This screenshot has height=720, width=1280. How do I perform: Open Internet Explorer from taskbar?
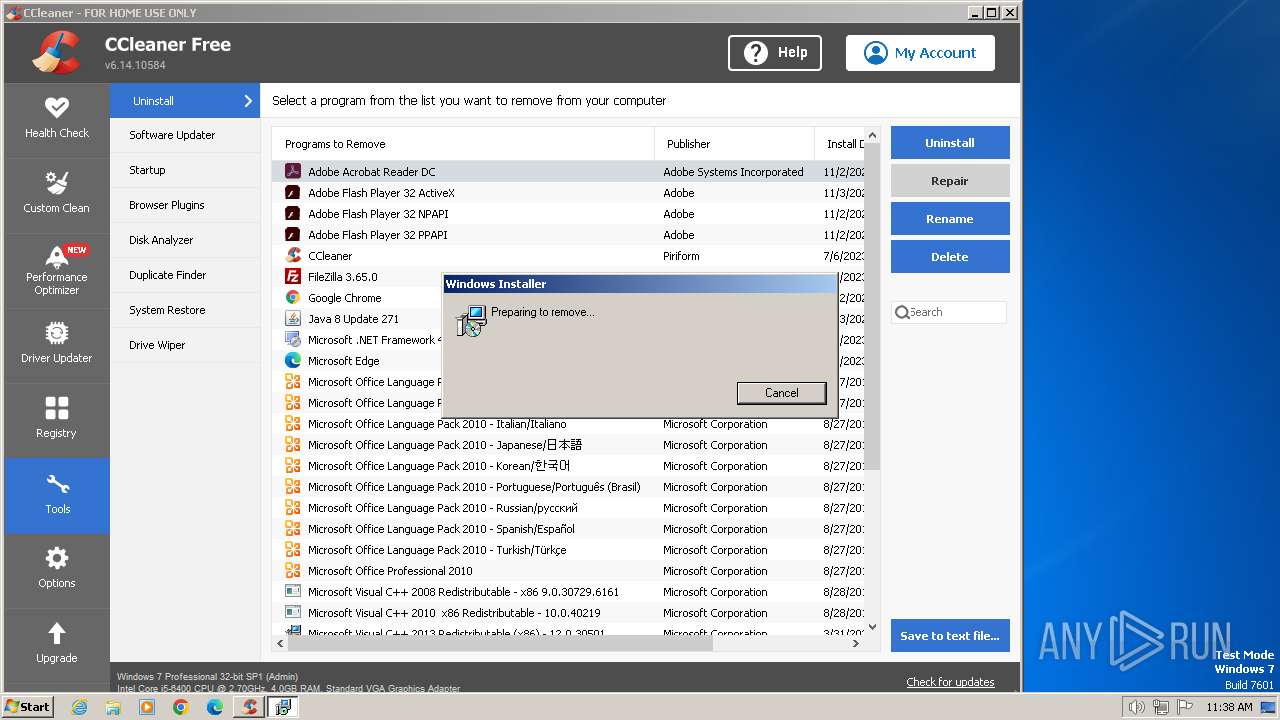tap(79, 707)
